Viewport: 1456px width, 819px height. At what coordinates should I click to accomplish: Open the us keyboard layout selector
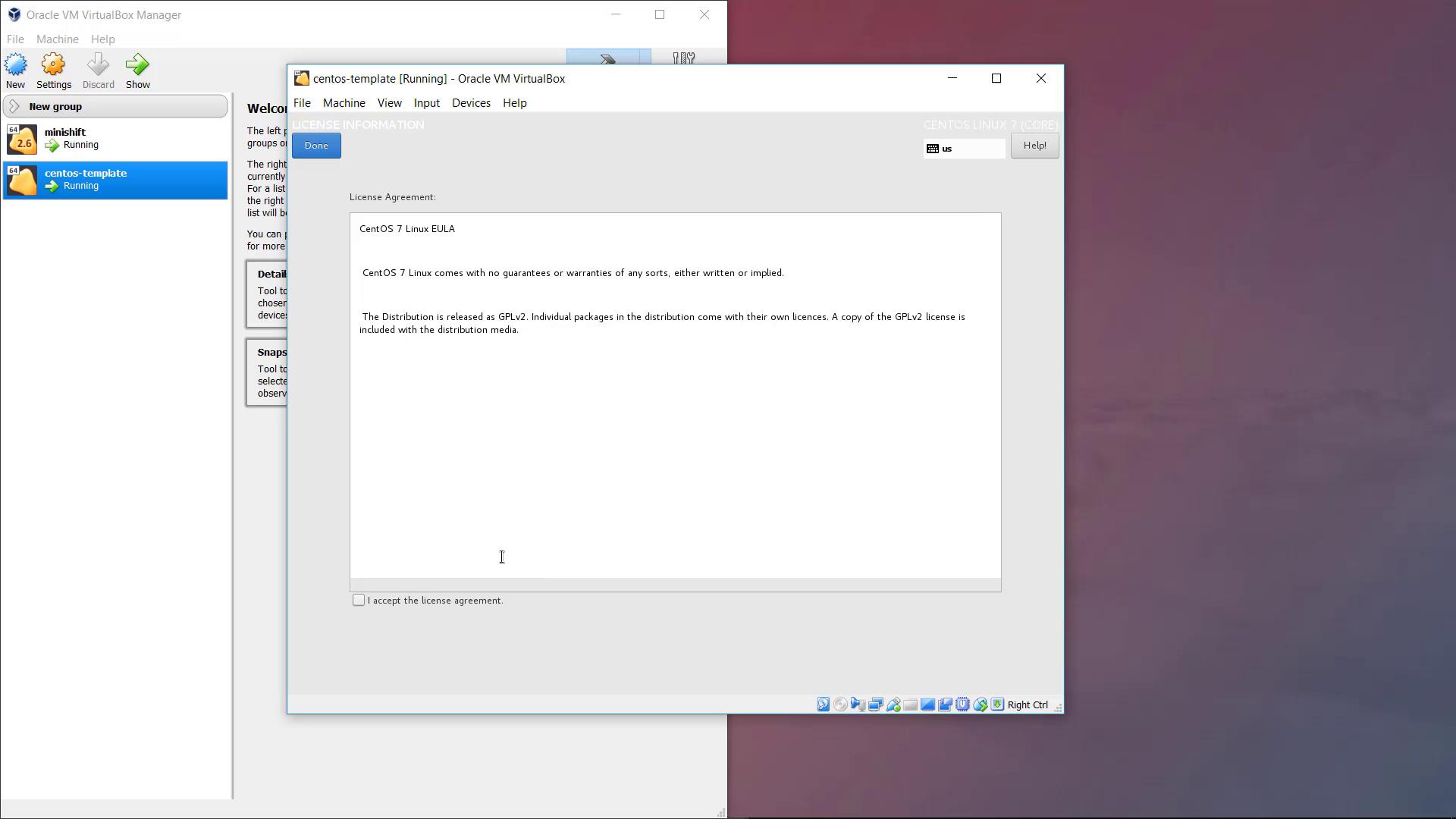point(965,149)
